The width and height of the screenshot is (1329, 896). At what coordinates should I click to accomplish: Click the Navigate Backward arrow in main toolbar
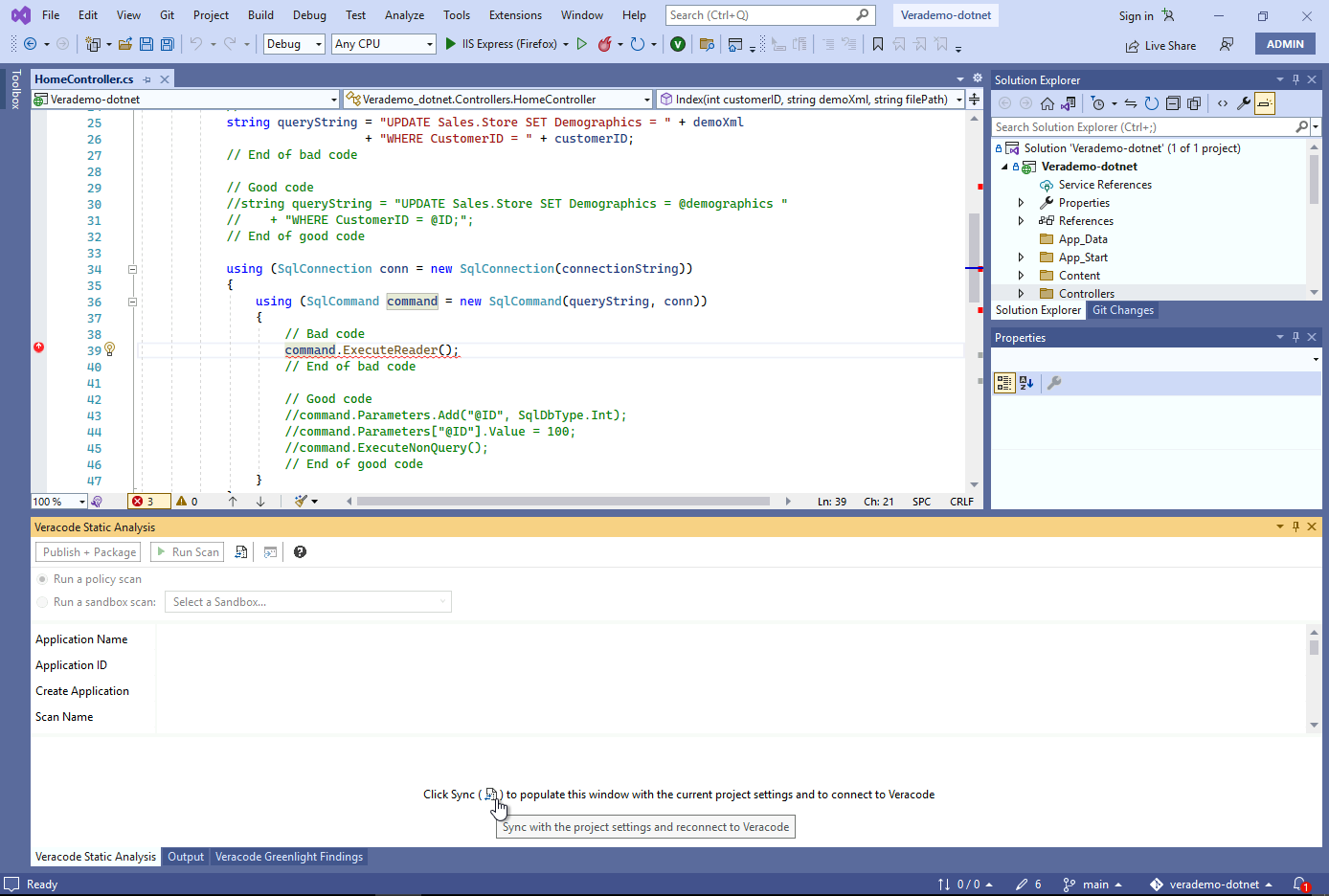(31, 44)
